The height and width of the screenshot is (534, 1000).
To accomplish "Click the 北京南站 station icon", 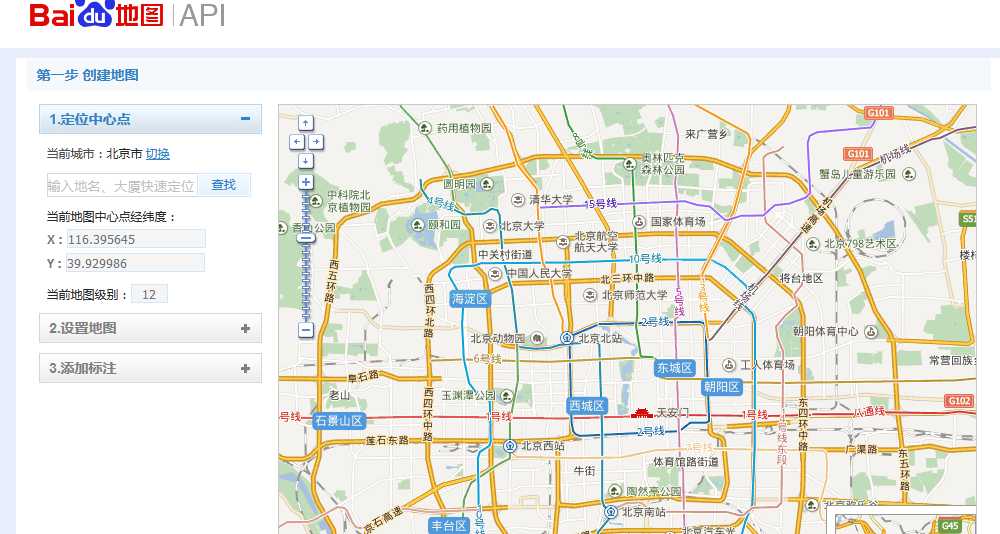I will click(610, 512).
